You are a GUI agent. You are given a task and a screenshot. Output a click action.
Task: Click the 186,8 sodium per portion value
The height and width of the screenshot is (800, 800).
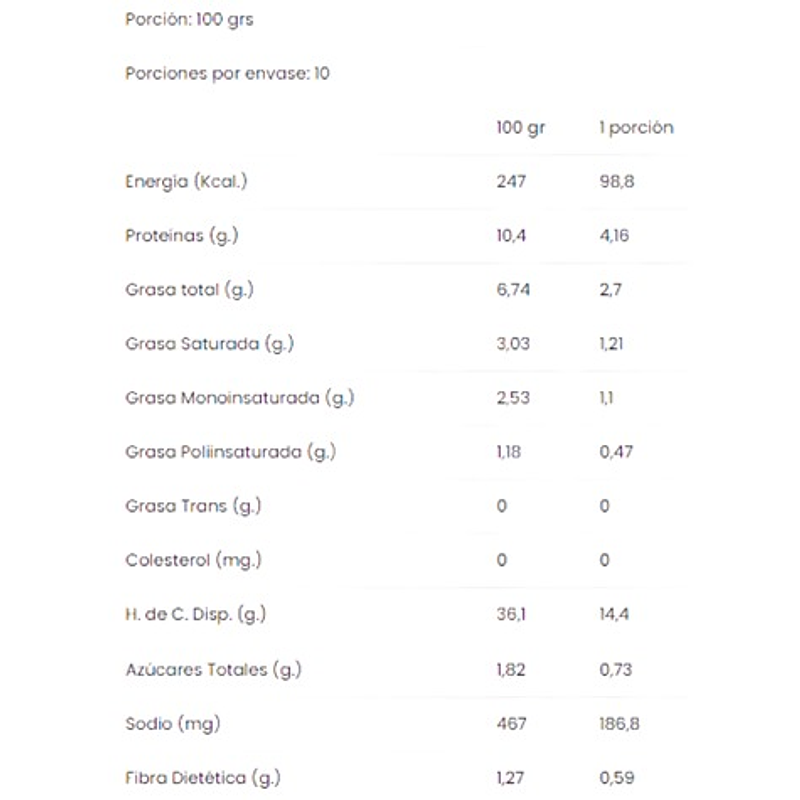pyautogui.click(x=619, y=723)
